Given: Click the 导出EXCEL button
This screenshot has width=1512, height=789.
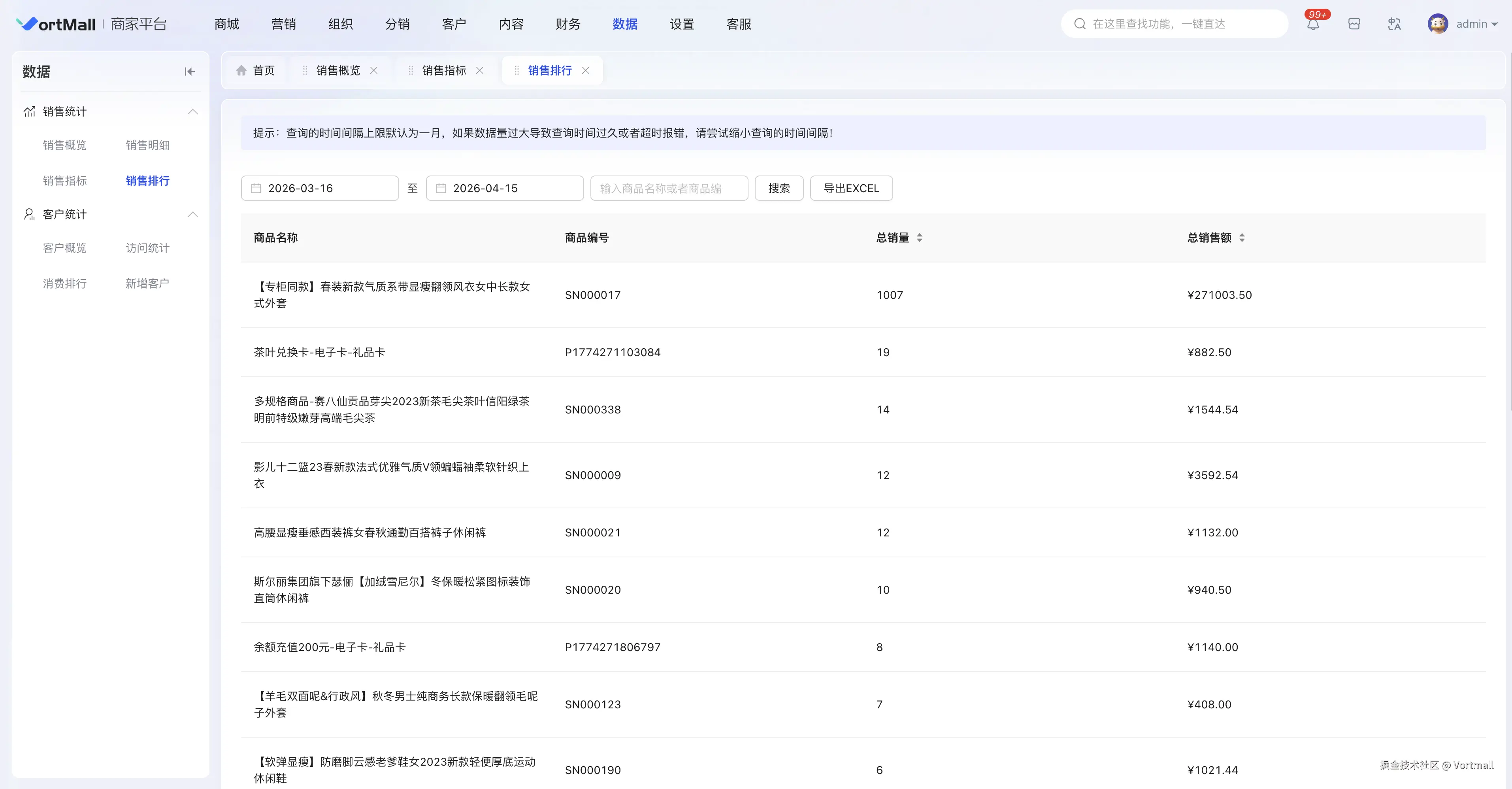Looking at the screenshot, I should coord(851,189).
